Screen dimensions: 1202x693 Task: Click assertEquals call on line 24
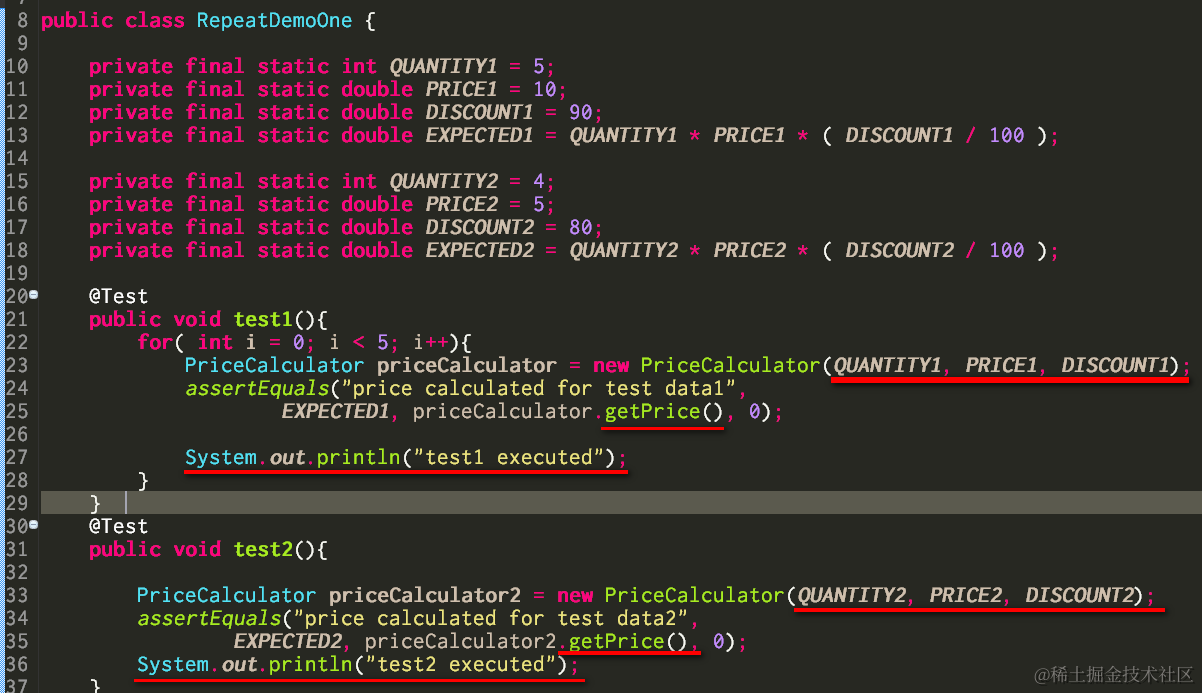tap(256, 388)
